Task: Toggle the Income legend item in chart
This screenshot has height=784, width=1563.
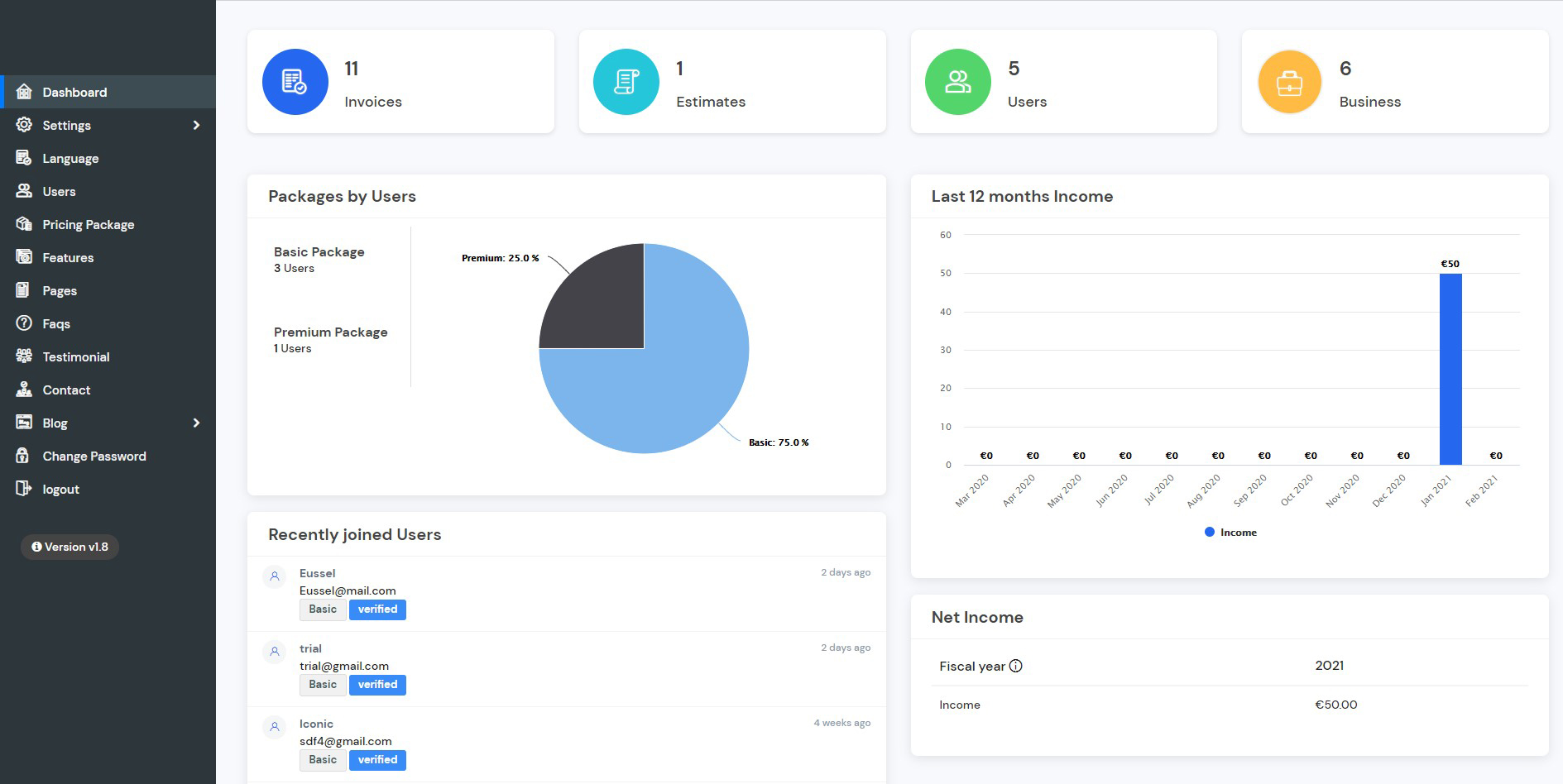Action: (1230, 533)
